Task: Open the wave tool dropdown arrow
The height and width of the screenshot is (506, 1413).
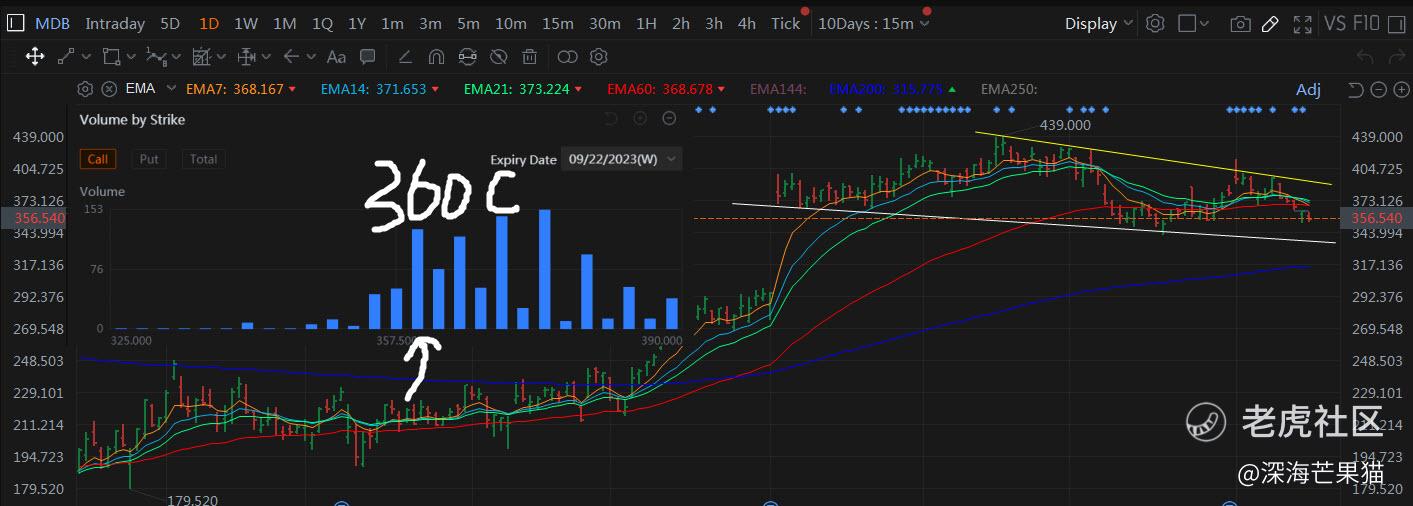Action: [177, 57]
